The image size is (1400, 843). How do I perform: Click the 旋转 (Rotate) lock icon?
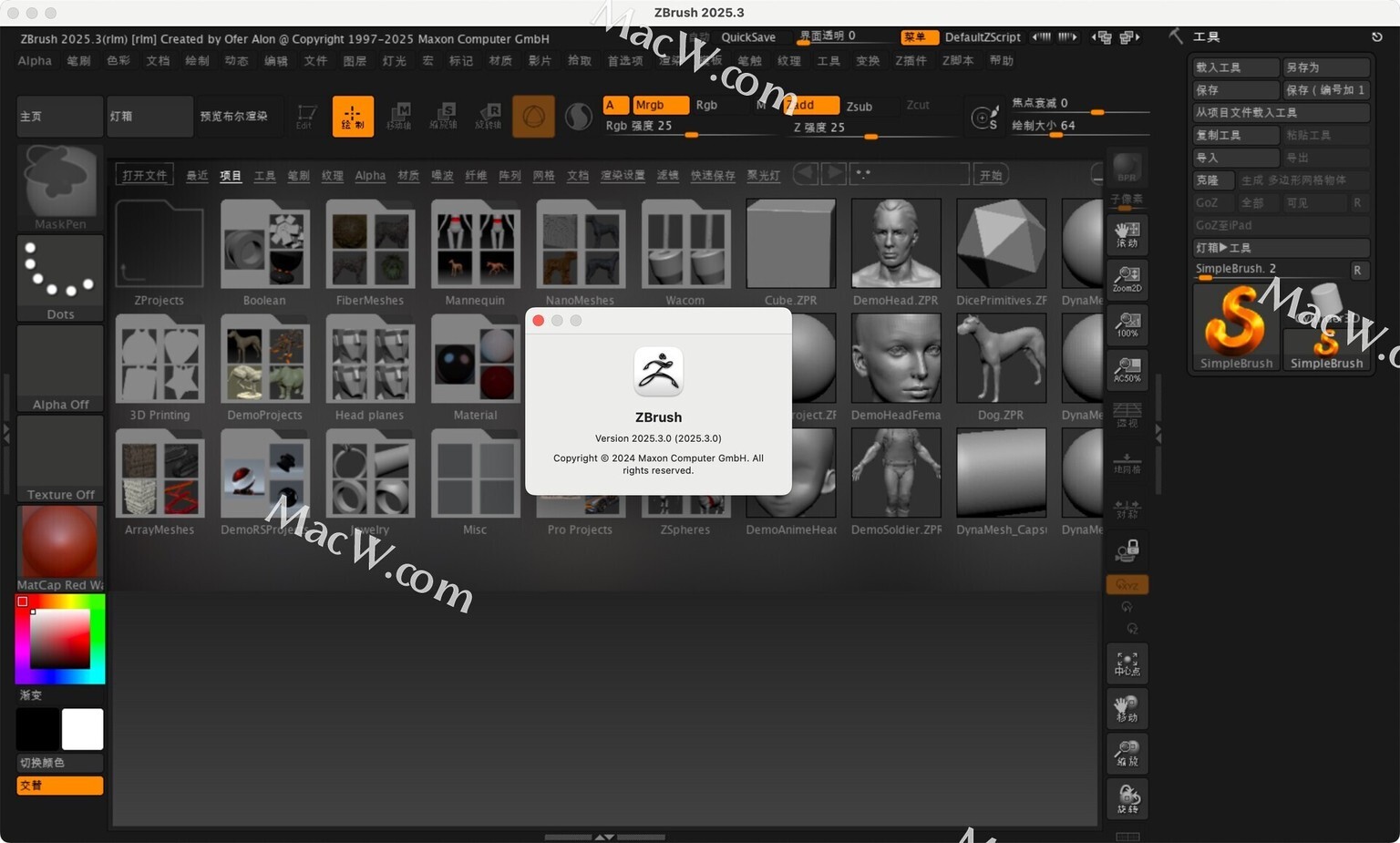tap(1127, 798)
